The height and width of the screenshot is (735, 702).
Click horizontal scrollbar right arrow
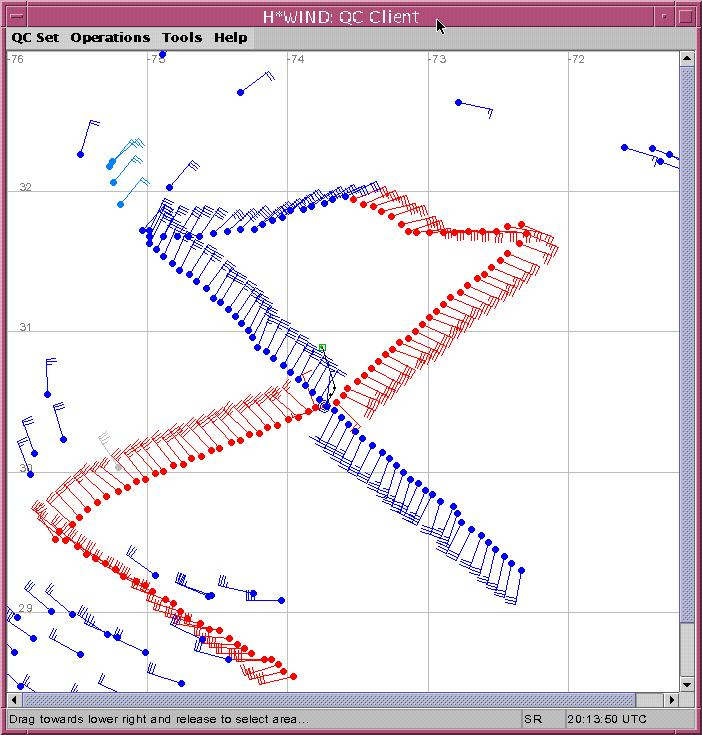click(671, 700)
